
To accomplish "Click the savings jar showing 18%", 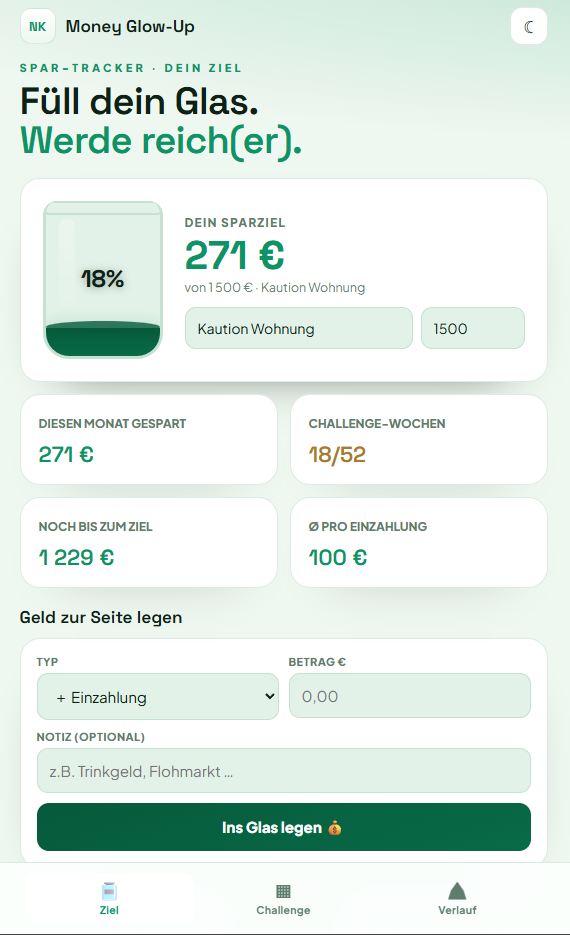I will pos(103,279).
